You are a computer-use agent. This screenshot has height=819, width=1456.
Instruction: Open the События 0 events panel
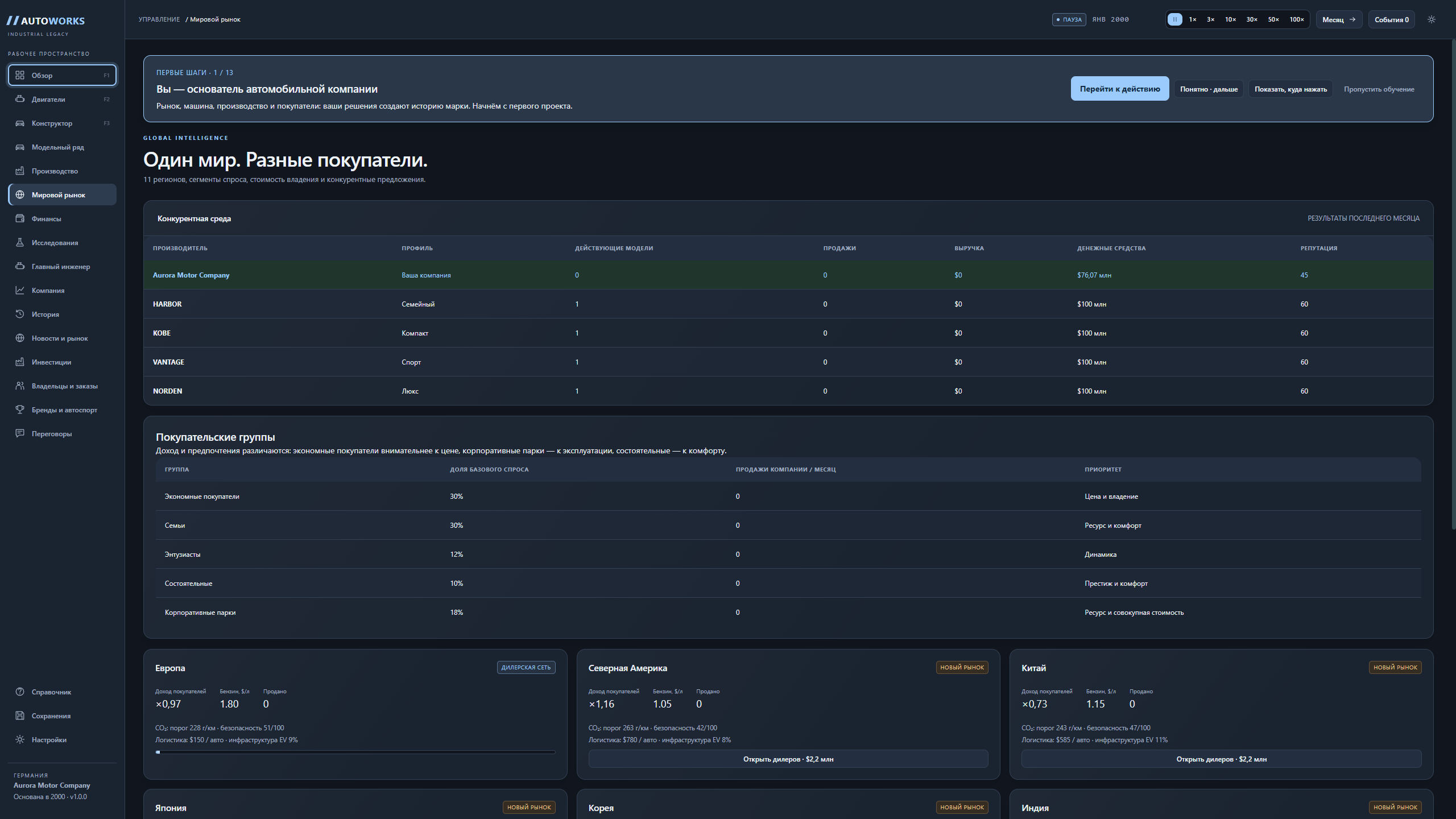pyautogui.click(x=1391, y=19)
